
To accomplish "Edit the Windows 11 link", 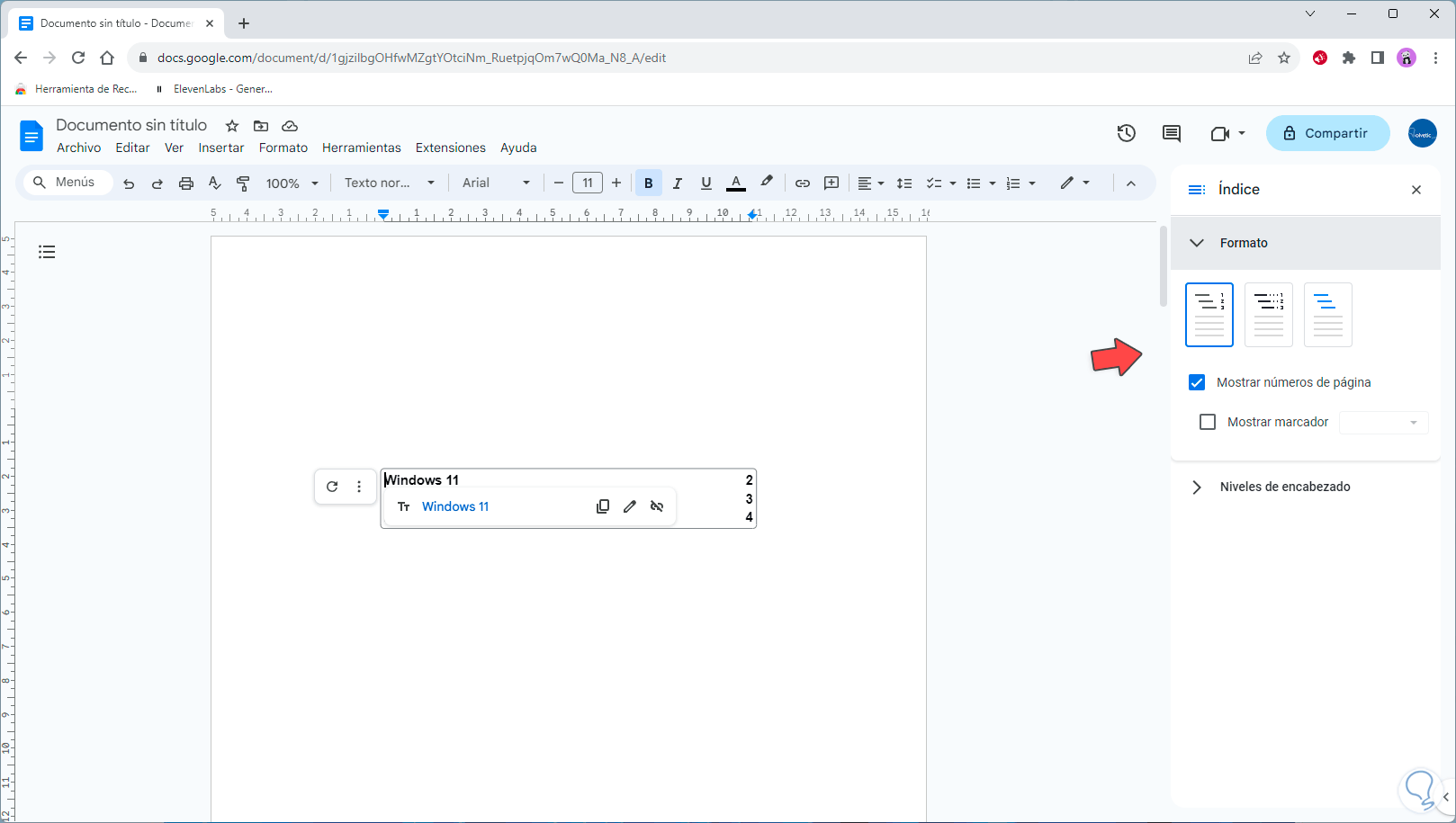I will [x=630, y=506].
